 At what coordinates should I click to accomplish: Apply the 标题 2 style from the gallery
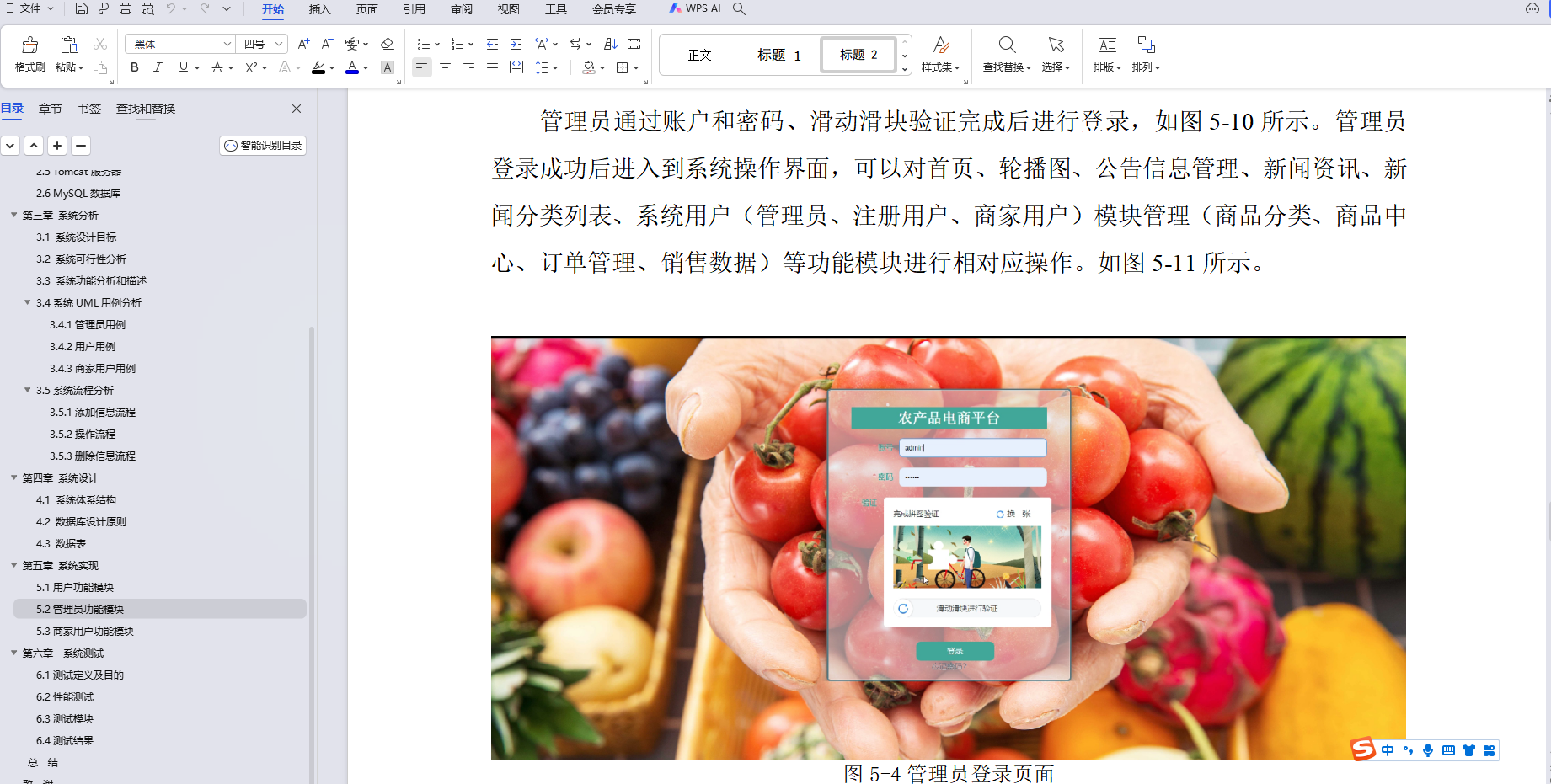858,54
